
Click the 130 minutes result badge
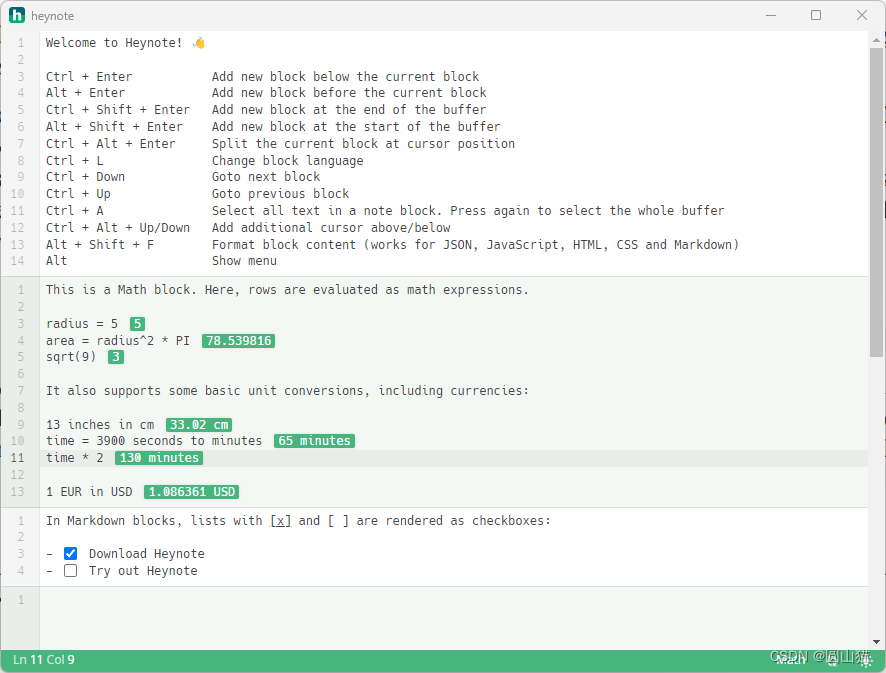159,458
